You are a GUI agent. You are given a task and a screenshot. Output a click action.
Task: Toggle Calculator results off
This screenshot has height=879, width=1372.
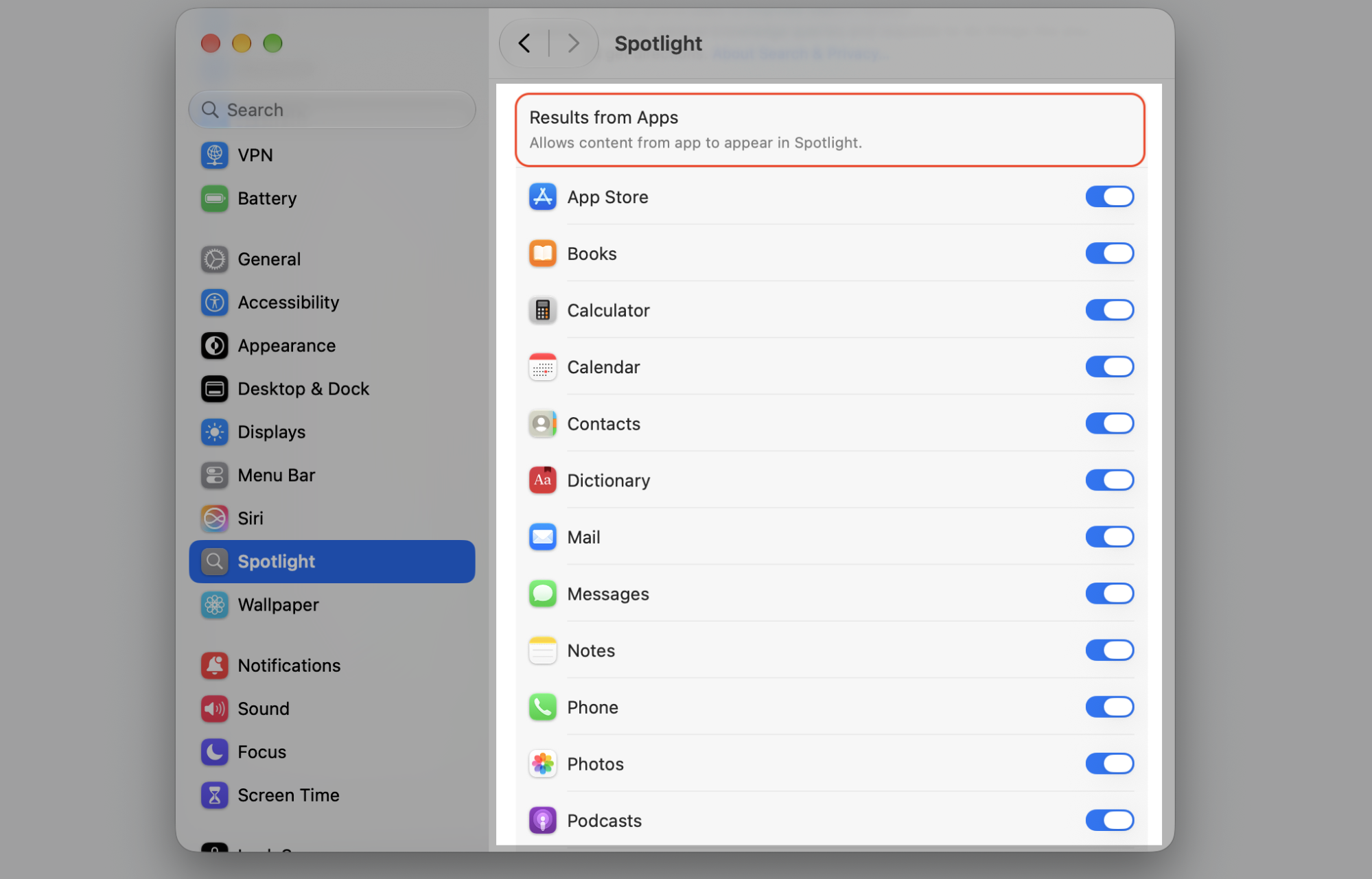[1109, 310]
